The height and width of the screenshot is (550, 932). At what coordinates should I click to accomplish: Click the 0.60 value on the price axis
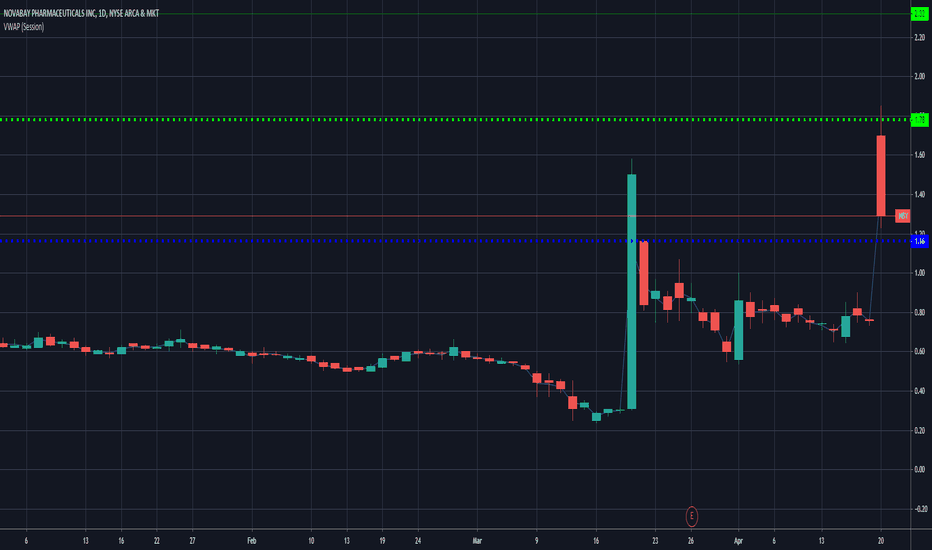[x=920, y=351]
